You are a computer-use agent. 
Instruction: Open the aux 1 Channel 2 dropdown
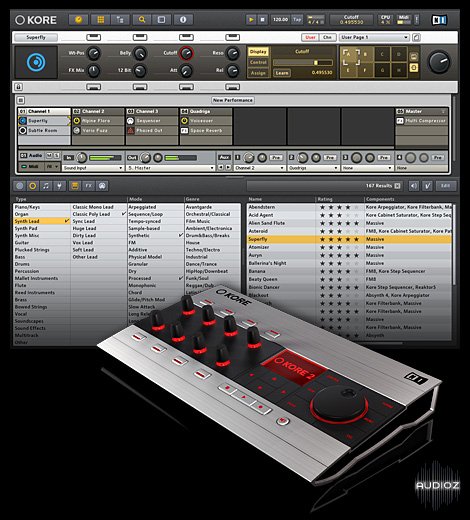[259, 168]
